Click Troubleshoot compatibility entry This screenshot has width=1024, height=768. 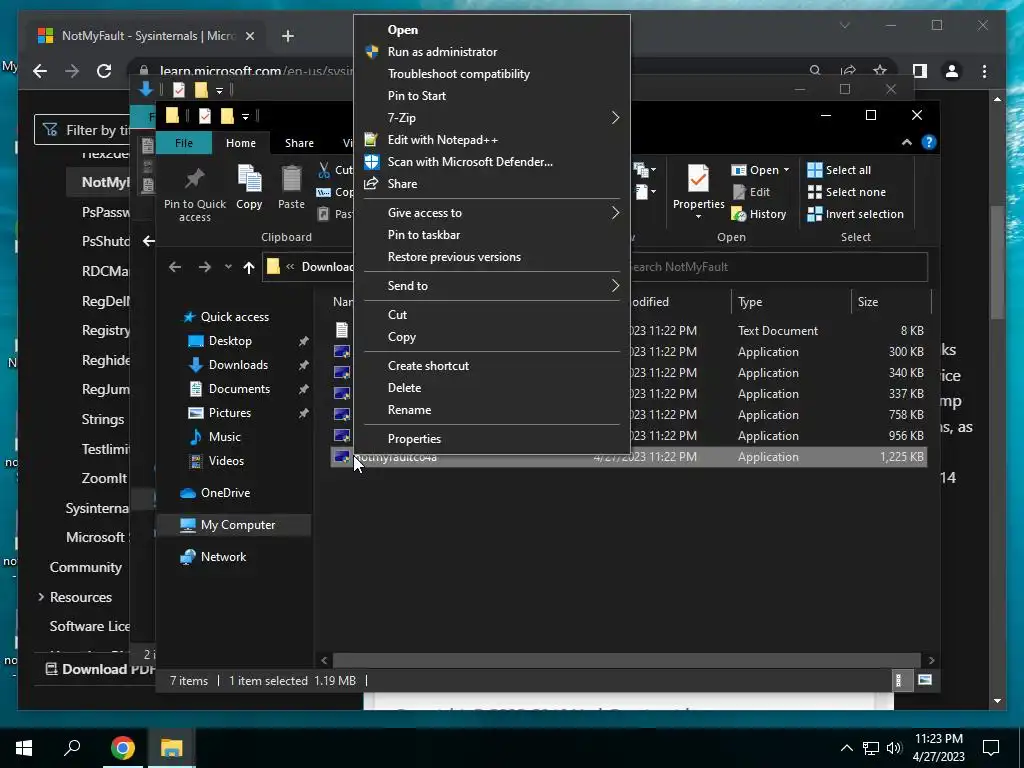(x=458, y=74)
